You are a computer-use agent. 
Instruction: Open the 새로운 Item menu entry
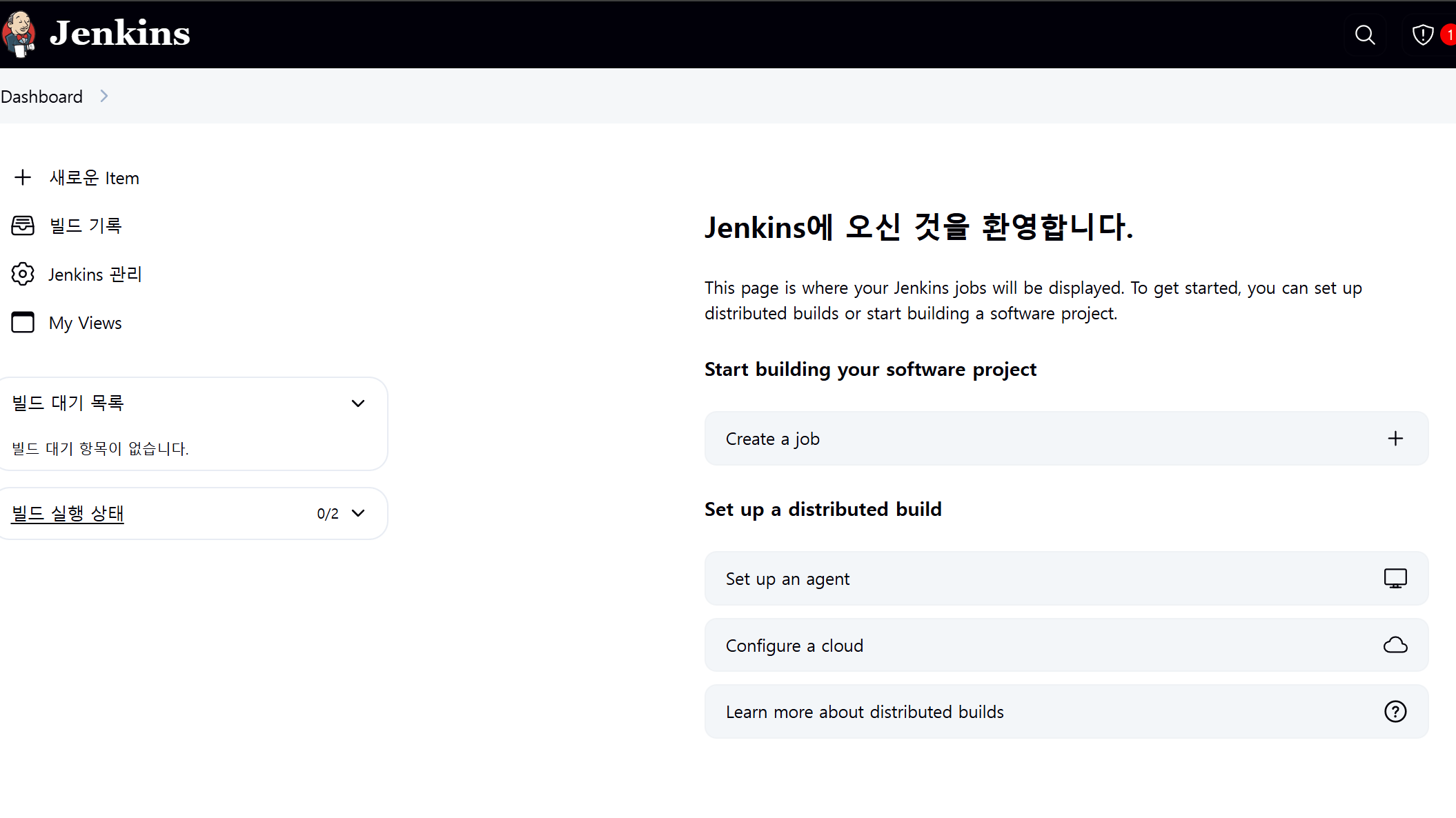click(95, 178)
